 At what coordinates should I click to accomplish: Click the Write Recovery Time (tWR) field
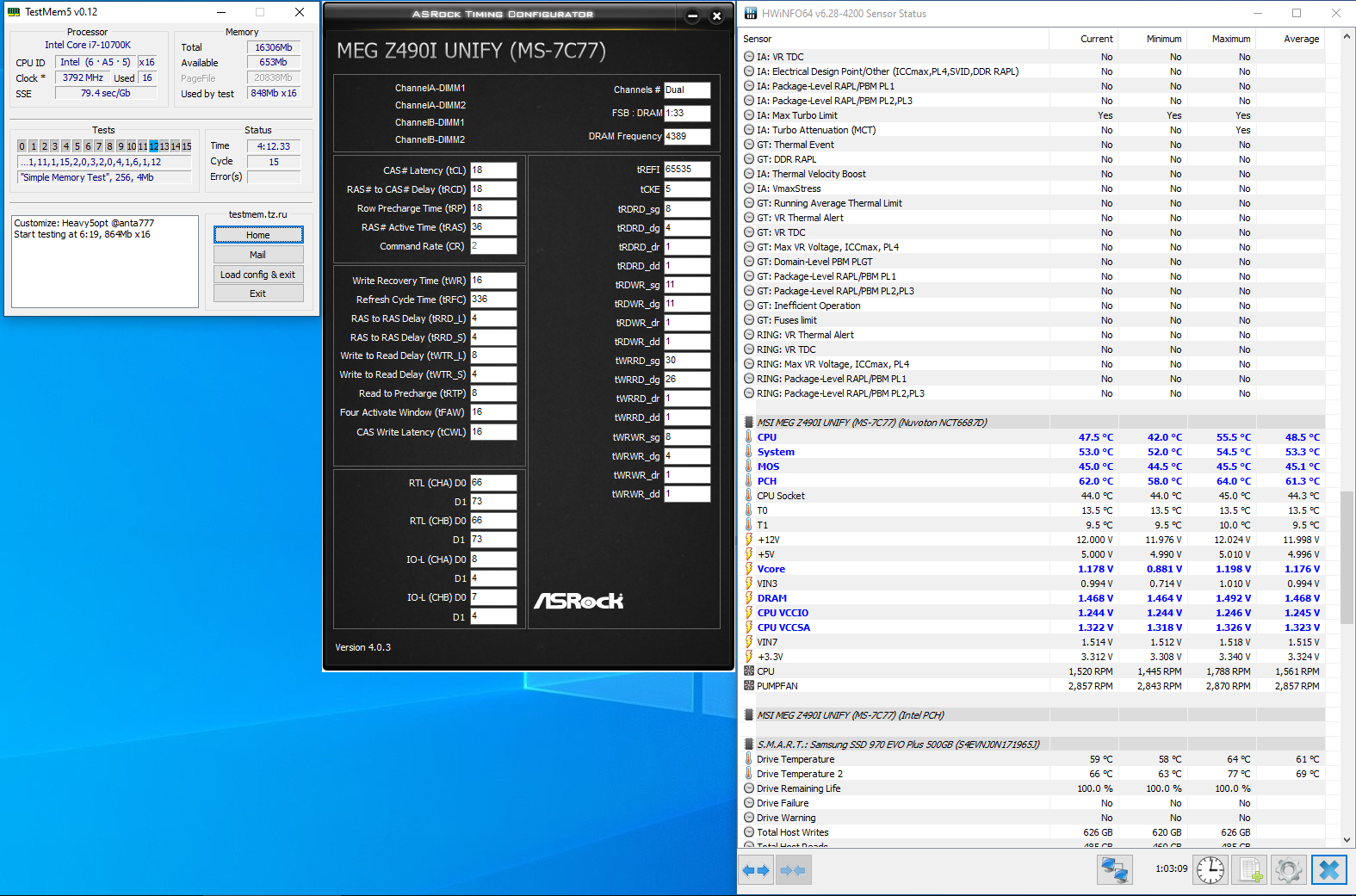[x=493, y=281]
